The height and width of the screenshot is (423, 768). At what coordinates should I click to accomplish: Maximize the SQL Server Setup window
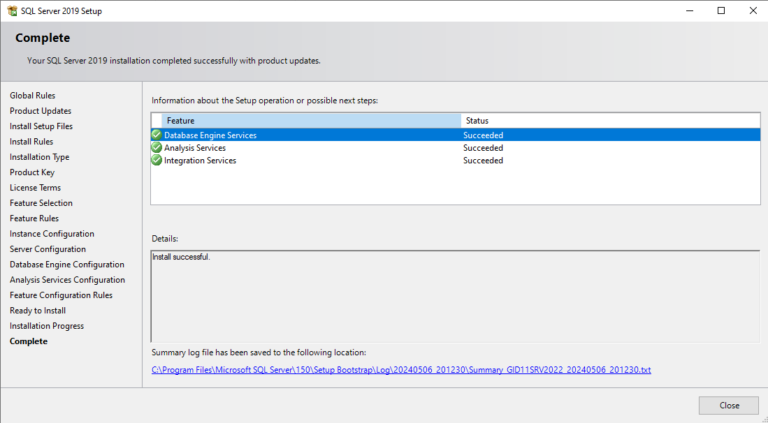point(721,10)
